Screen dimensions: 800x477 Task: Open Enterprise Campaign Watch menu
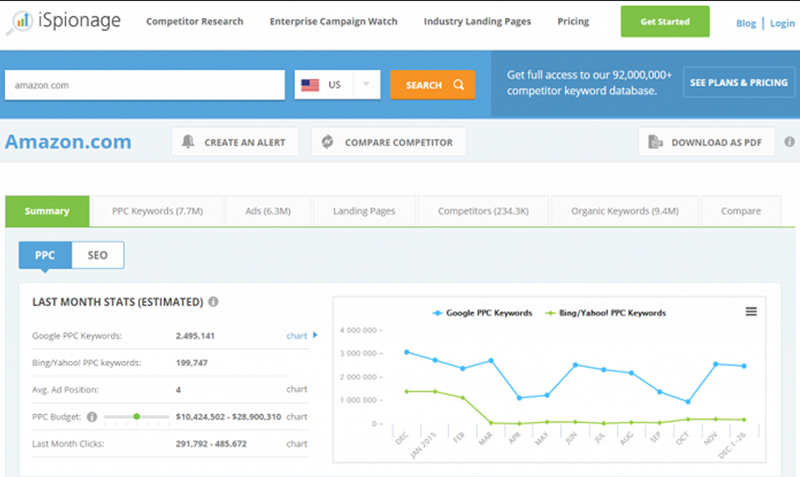click(333, 21)
